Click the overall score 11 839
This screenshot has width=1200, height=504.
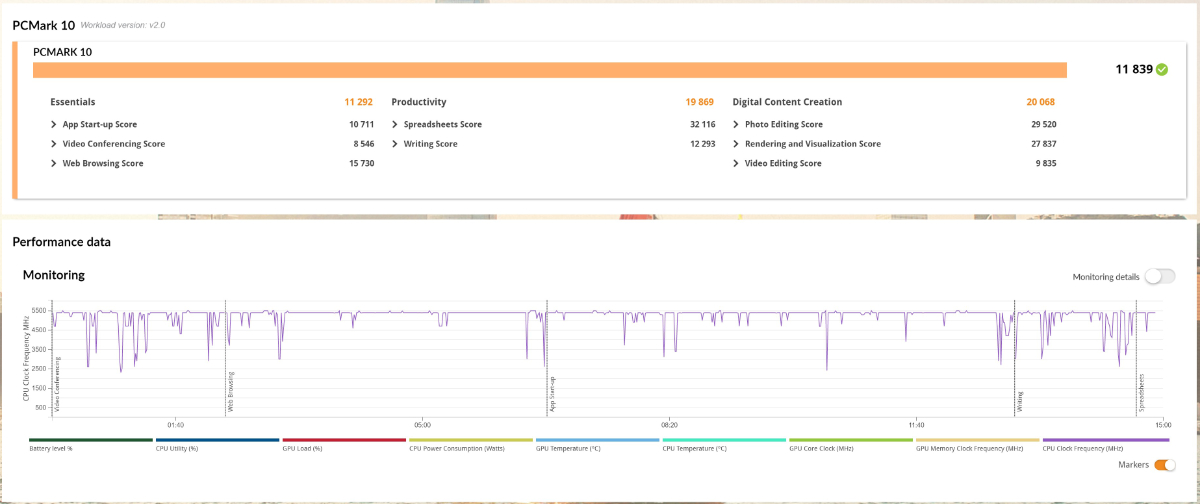1133,70
